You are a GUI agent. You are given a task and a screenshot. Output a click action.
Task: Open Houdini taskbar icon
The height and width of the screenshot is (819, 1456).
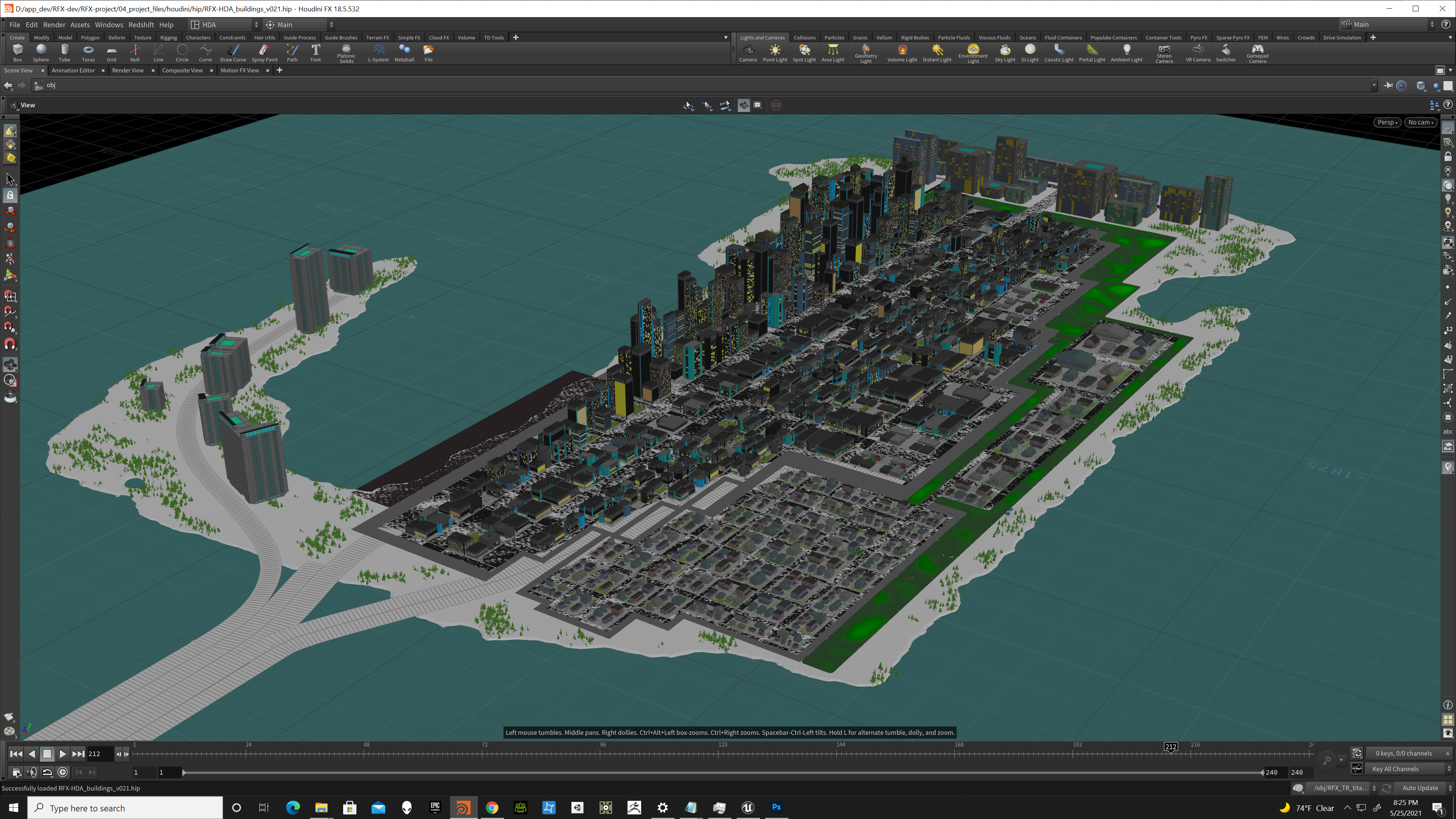tap(463, 807)
